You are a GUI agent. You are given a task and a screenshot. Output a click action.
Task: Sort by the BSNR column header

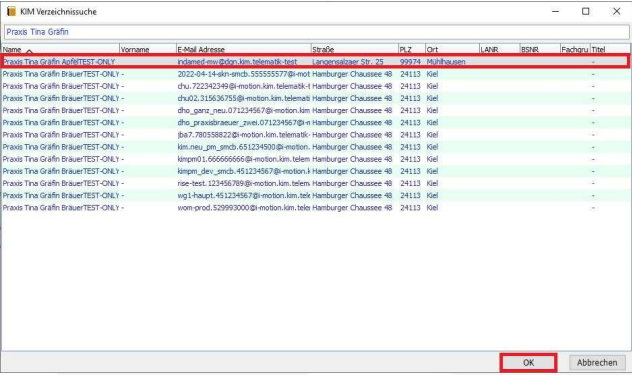[x=540, y=49]
